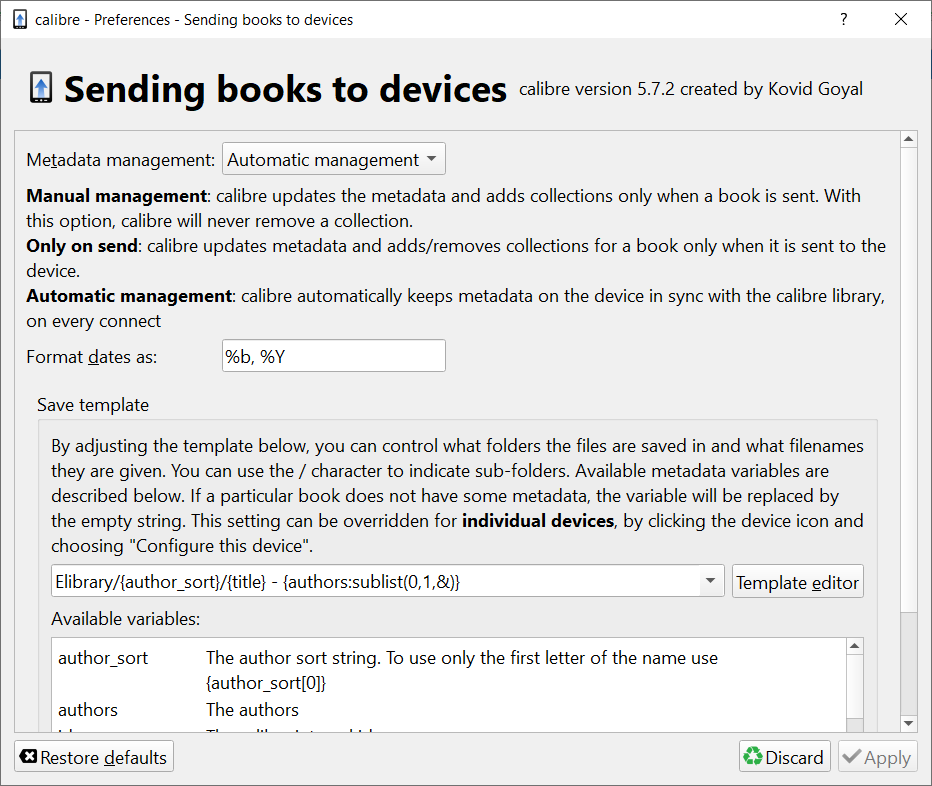
Task: Select the authors variable row
Action: (88, 710)
